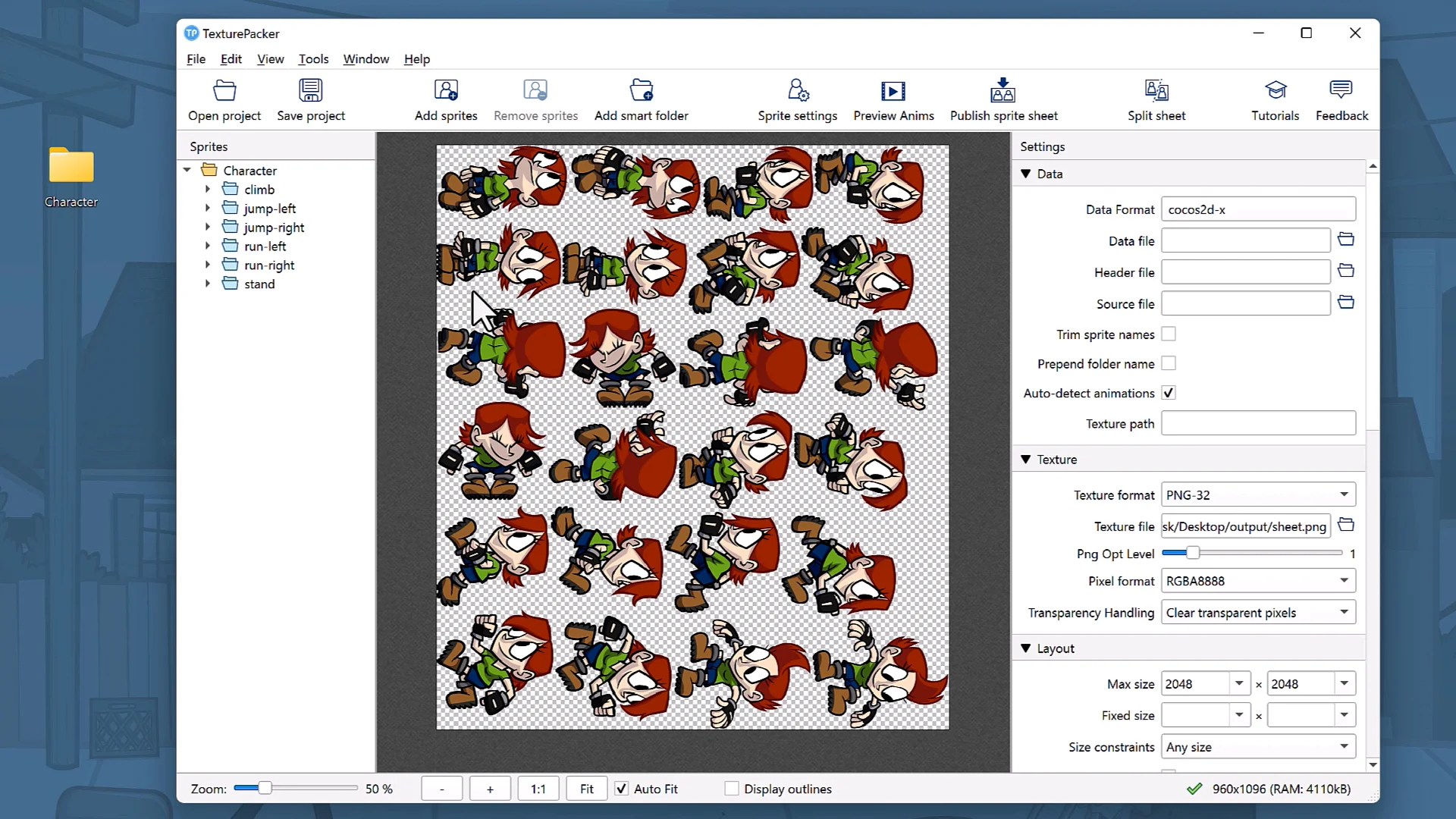Click the 1:1 zoom button
Screen dimensions: 1456x819
click(x=538, y=789)
